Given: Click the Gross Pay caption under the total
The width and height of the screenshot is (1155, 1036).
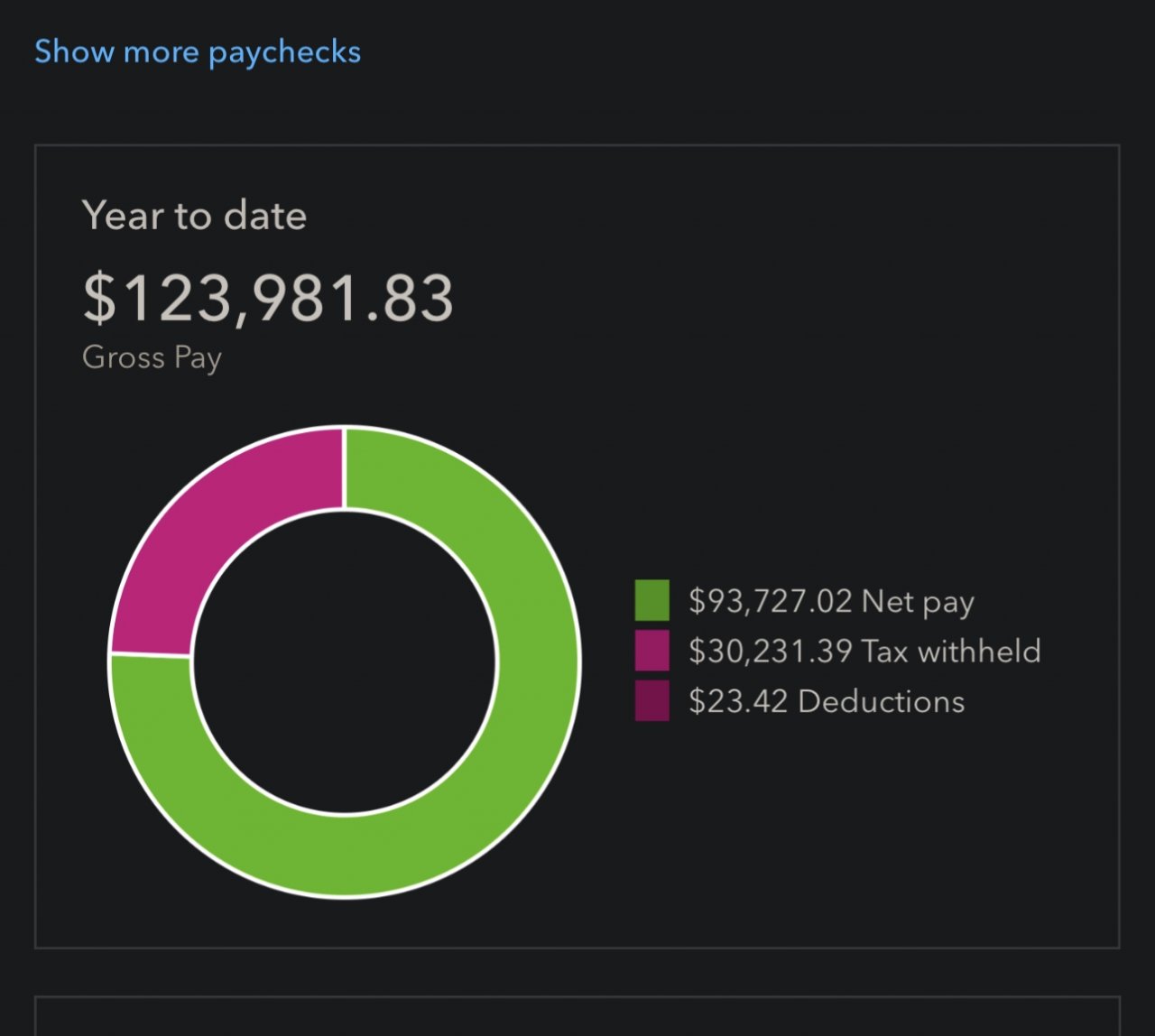Looking at the screenshot, I should (152, 357).
